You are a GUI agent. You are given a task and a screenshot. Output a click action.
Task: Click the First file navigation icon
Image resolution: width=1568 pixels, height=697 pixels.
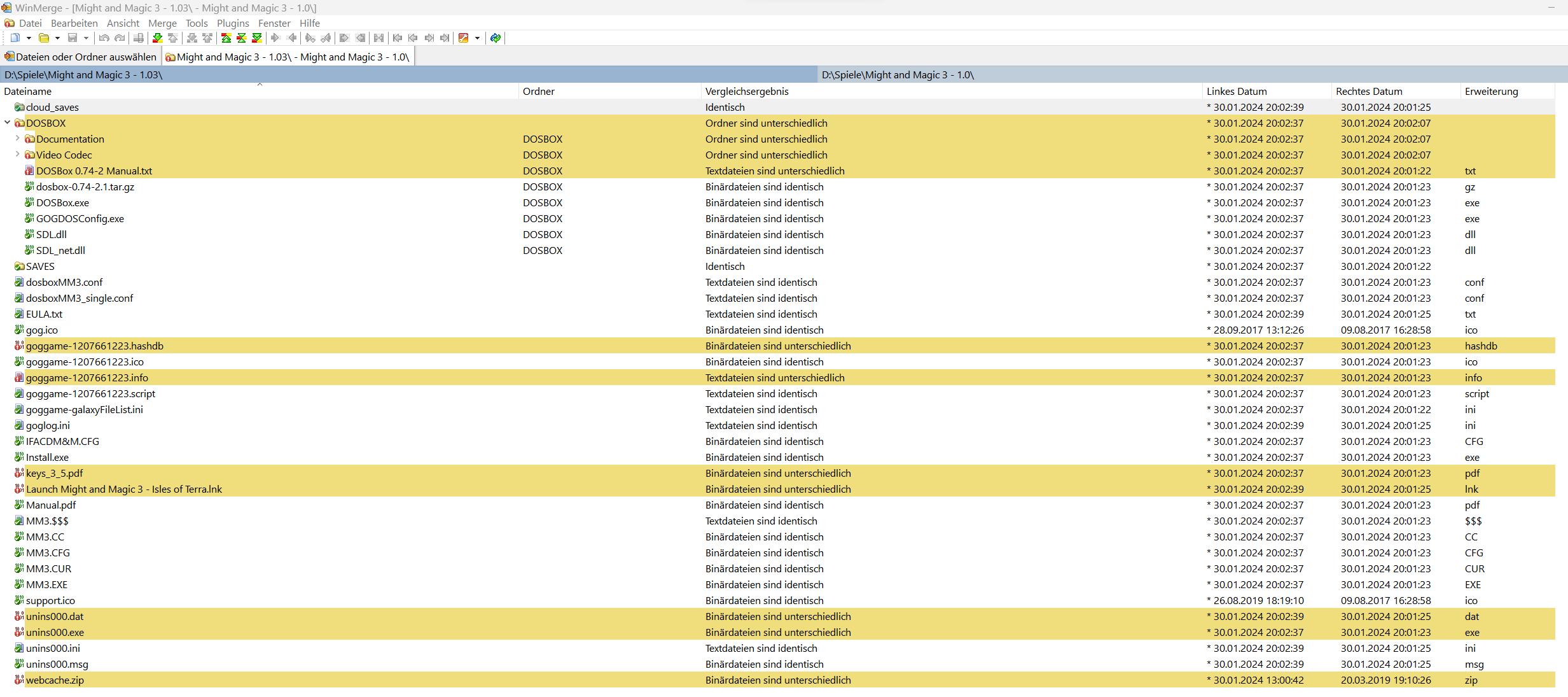pyautogui.click(x=398, y=38)
